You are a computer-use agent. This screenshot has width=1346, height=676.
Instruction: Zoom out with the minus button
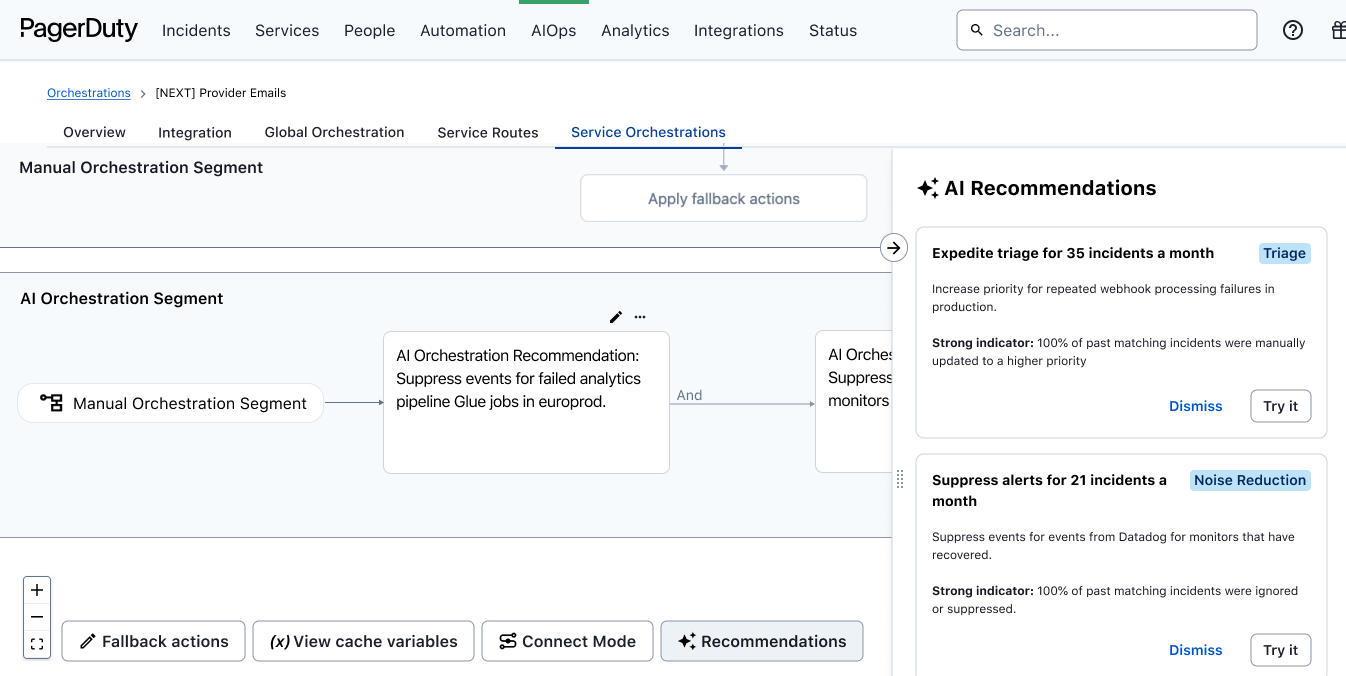37,617
